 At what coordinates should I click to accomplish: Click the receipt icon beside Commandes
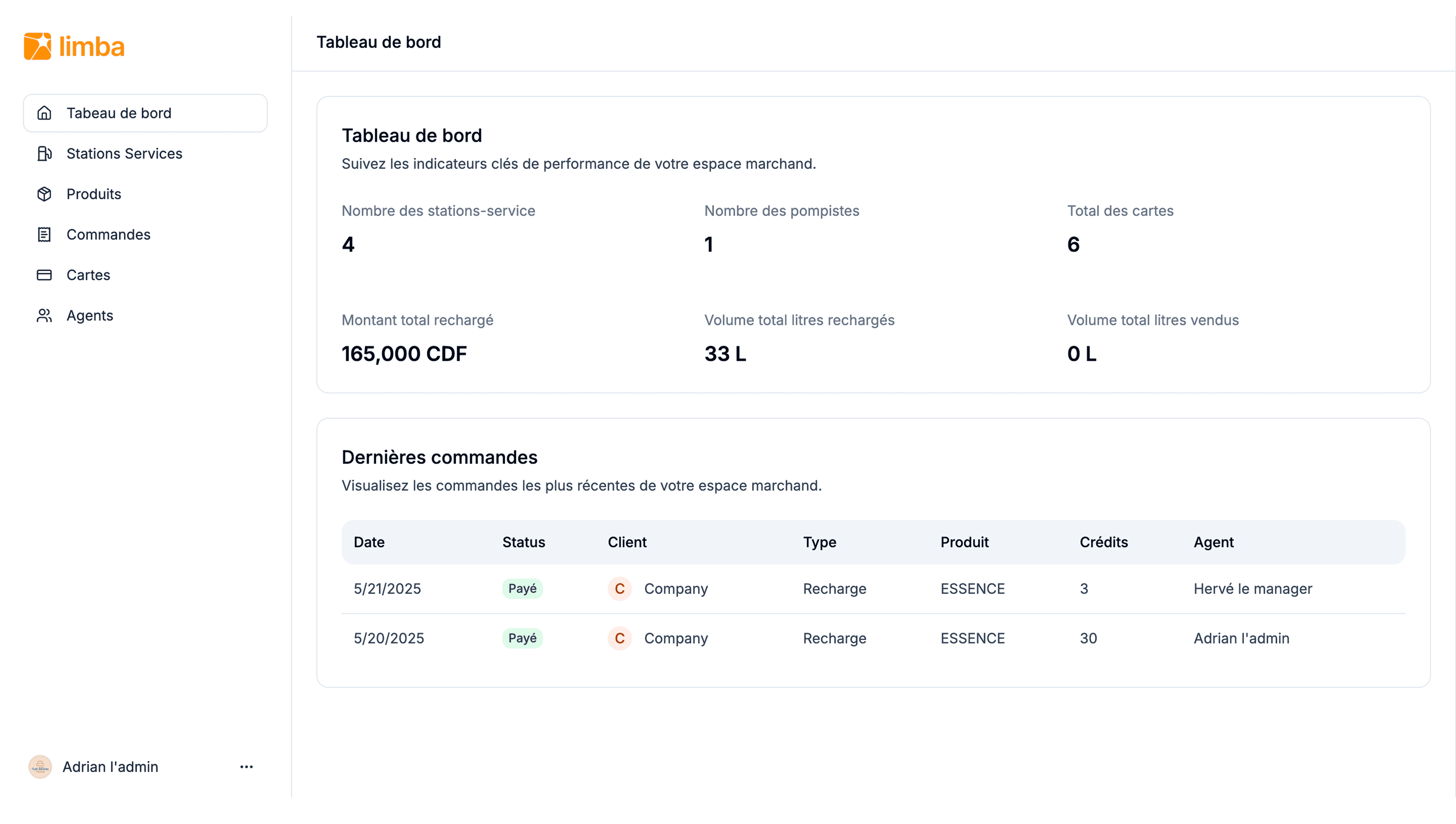pyautogui.click(x=44, y=234)
